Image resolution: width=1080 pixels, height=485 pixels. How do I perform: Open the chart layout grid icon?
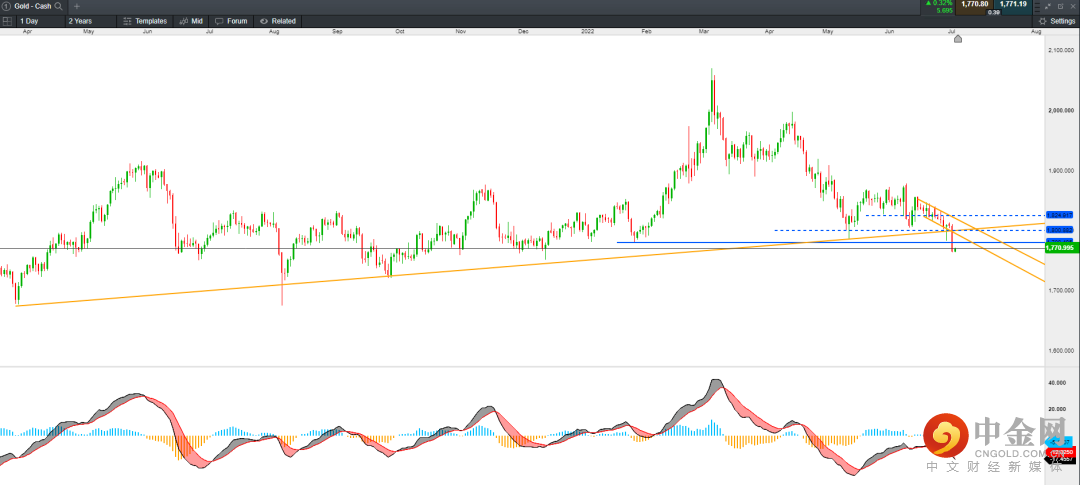click(x=7, y=21)
